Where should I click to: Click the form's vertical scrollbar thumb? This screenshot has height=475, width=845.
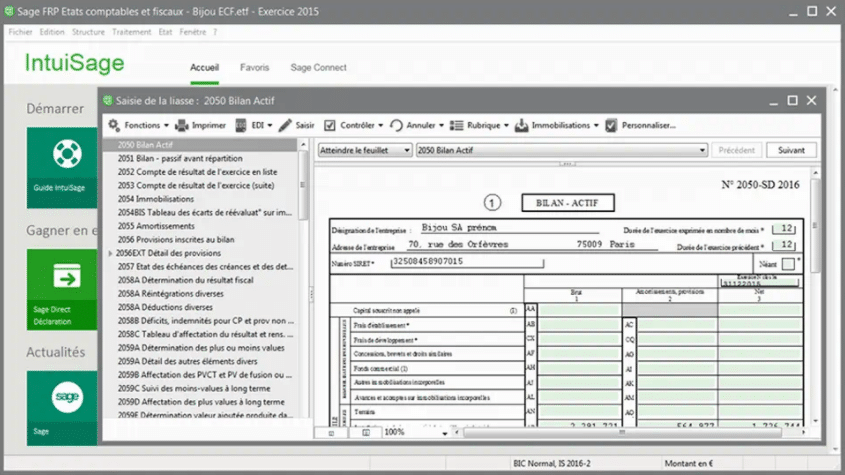pos(815,225)
